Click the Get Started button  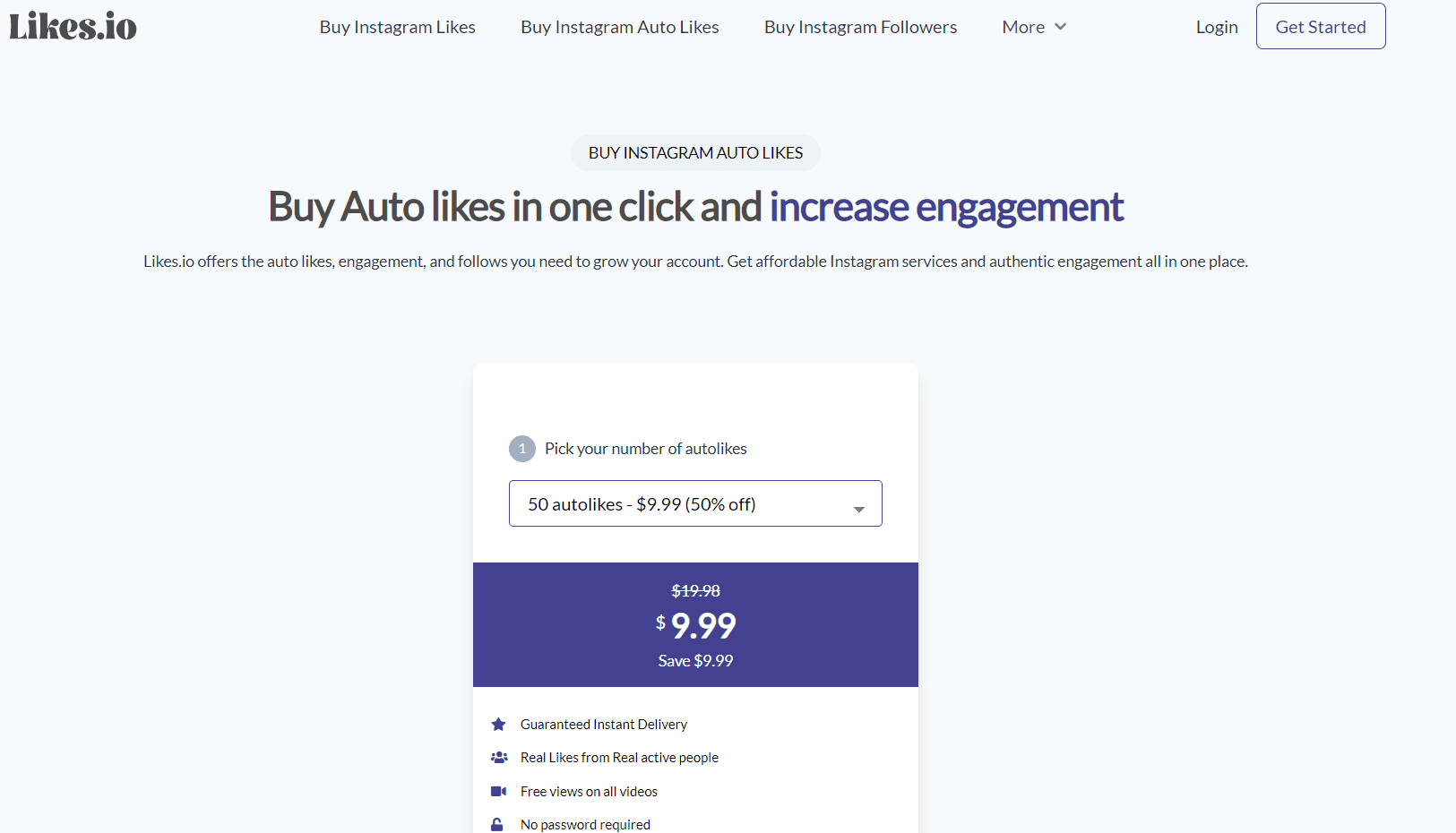pos(1320,26)
